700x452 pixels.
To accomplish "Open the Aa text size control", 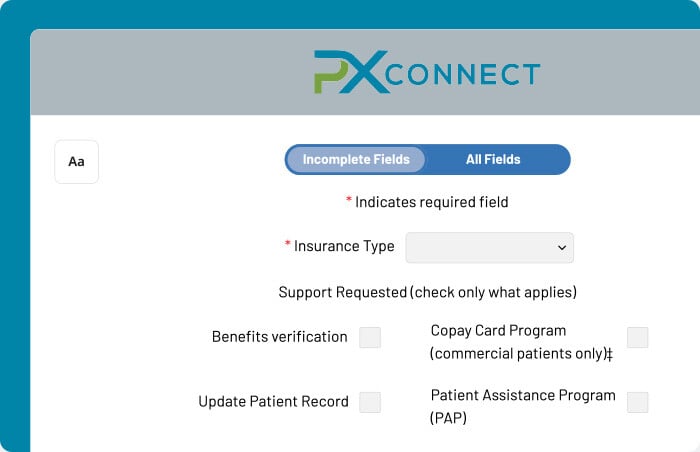I will (x=76, y=162).
